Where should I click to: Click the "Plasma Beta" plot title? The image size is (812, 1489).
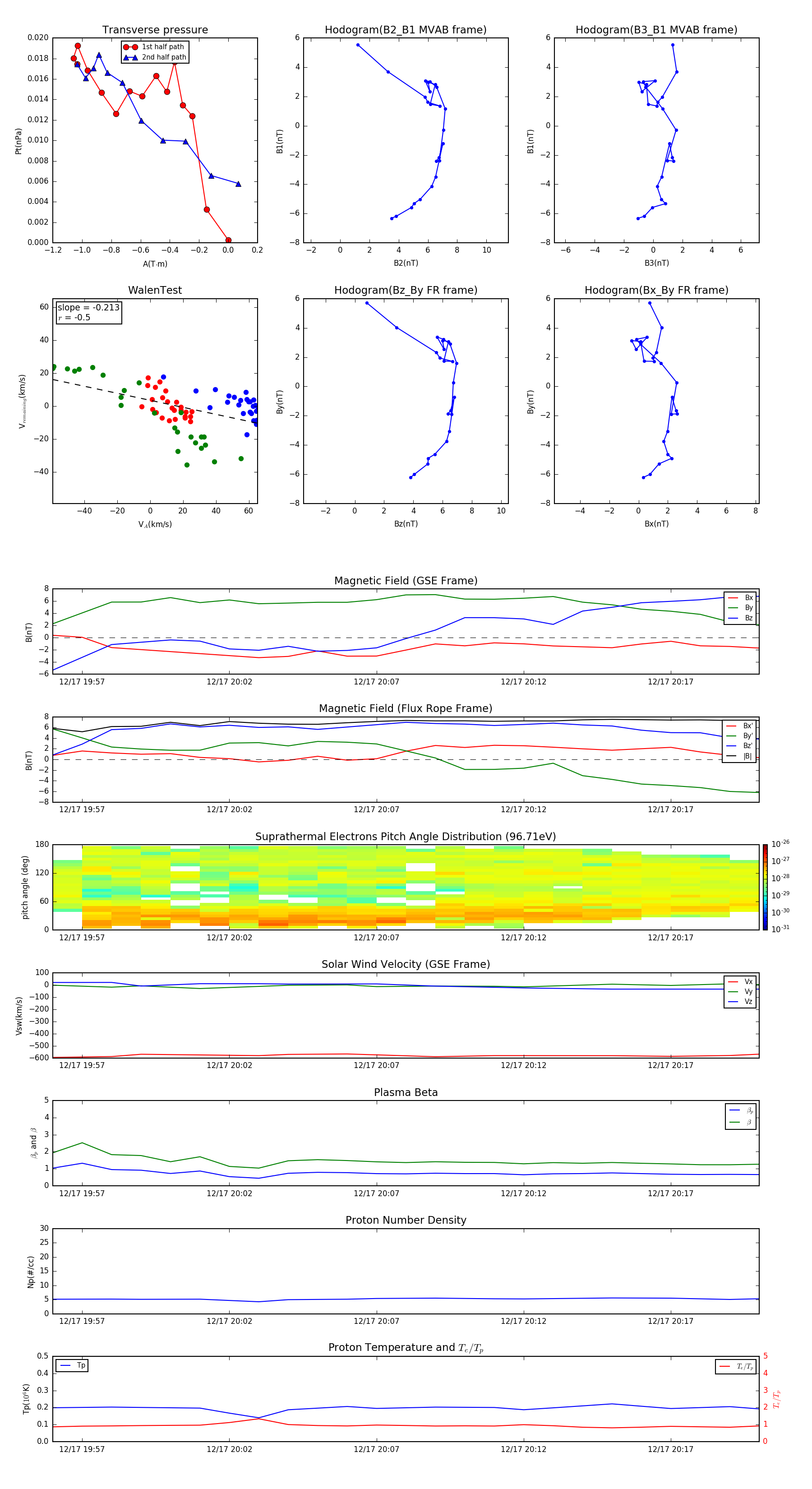[x=406, y=1092]
